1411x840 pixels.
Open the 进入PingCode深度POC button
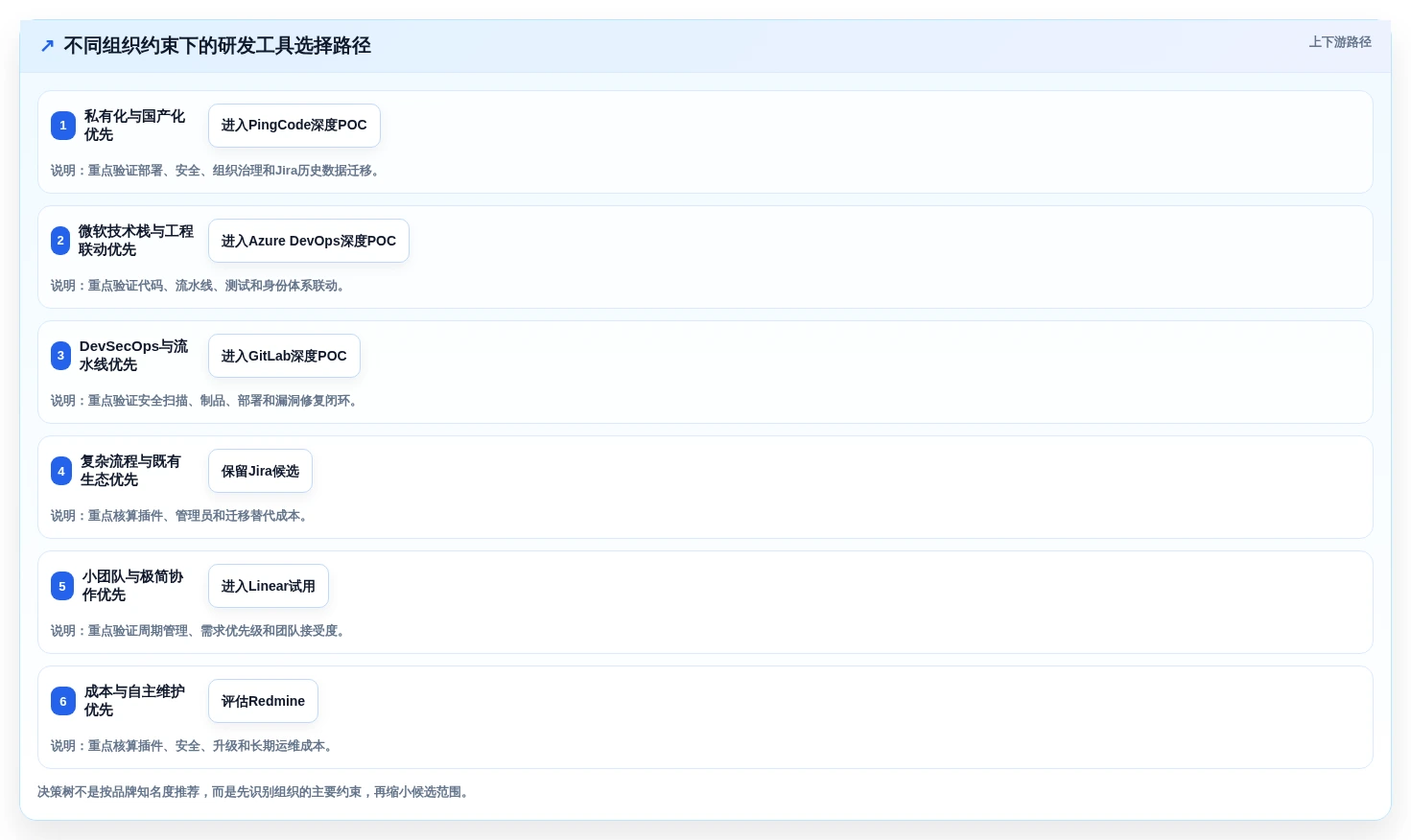click(x=294, y=126)
